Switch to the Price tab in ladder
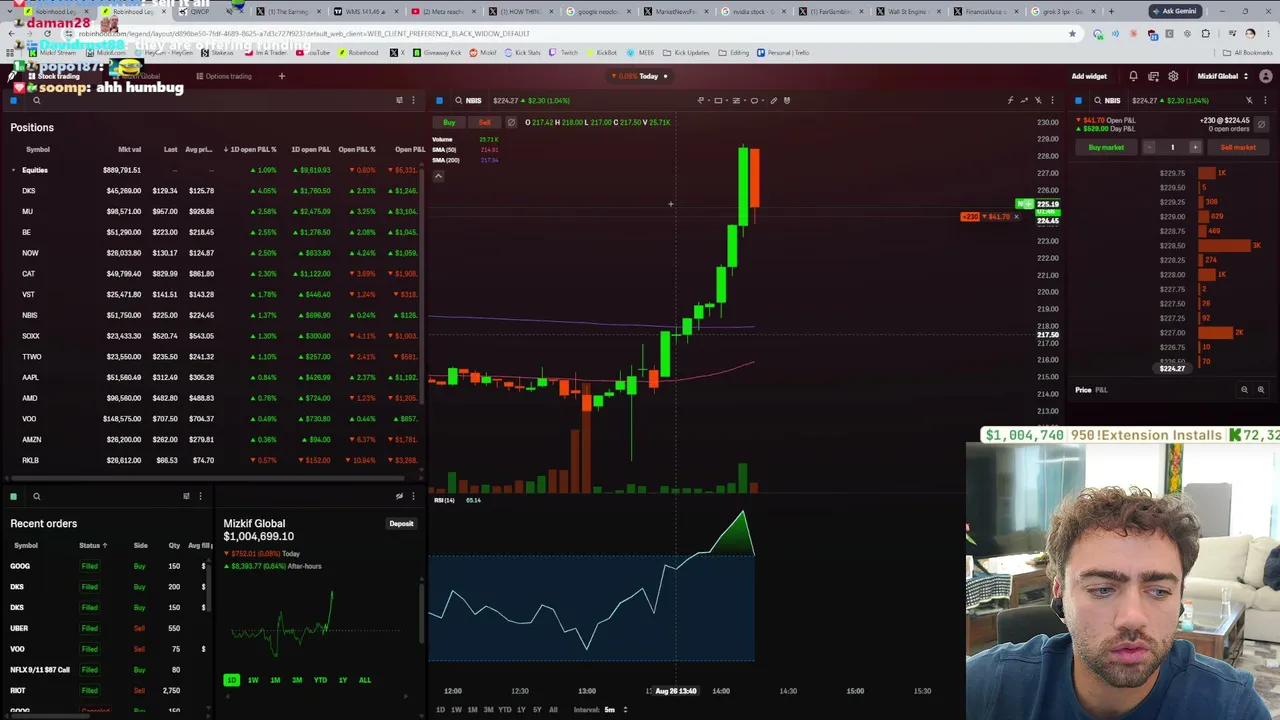 coord(1083,390)
